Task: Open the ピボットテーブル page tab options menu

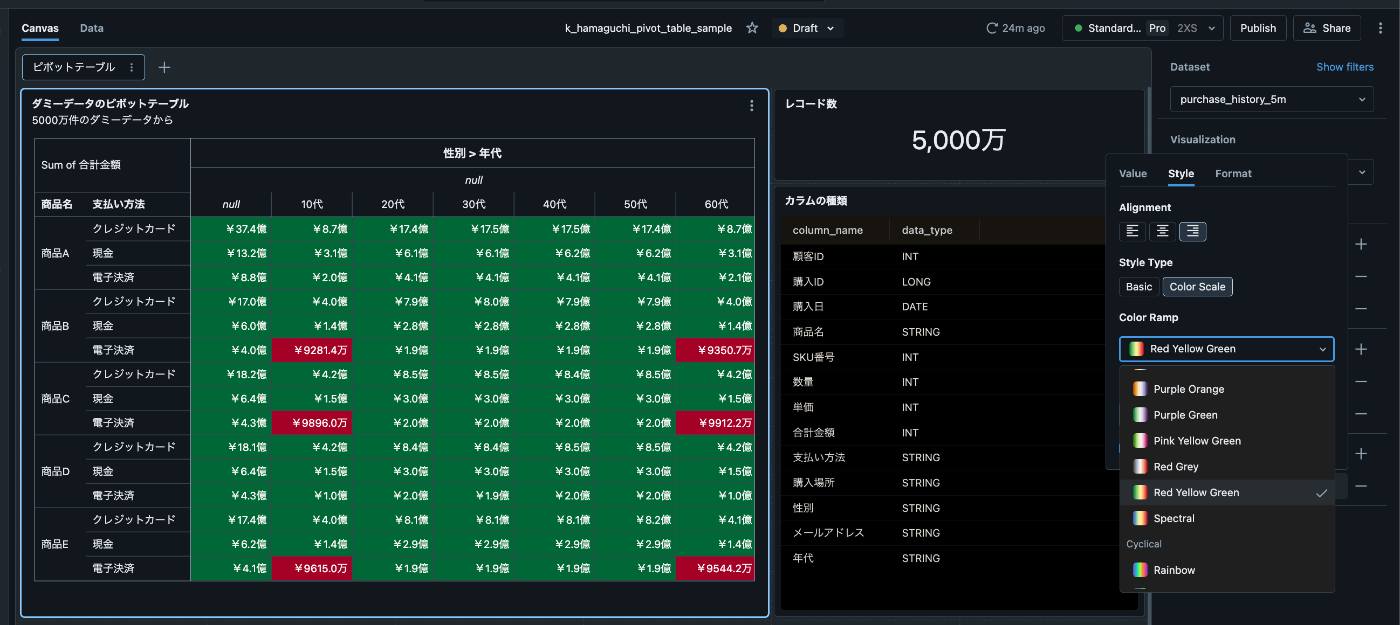Action: point(131,67)
